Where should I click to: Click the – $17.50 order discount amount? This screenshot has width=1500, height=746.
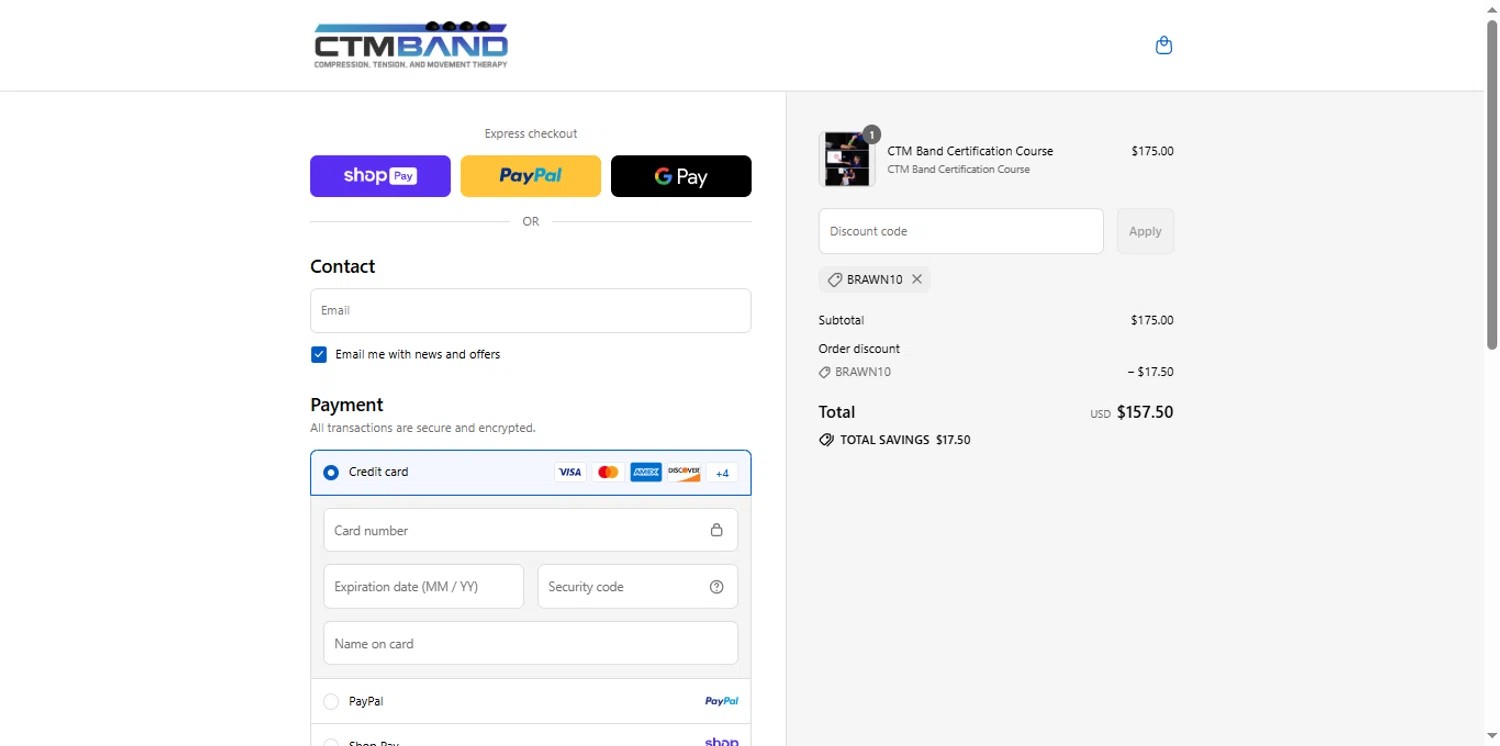coord(1150,372)
